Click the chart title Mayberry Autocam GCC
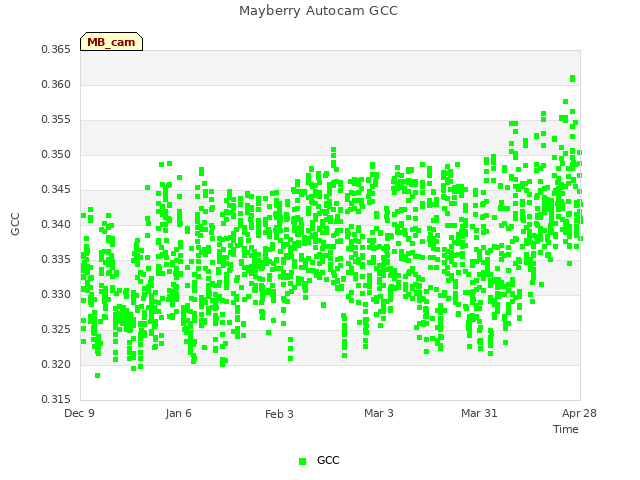640x480 pixels. [318, 11]
